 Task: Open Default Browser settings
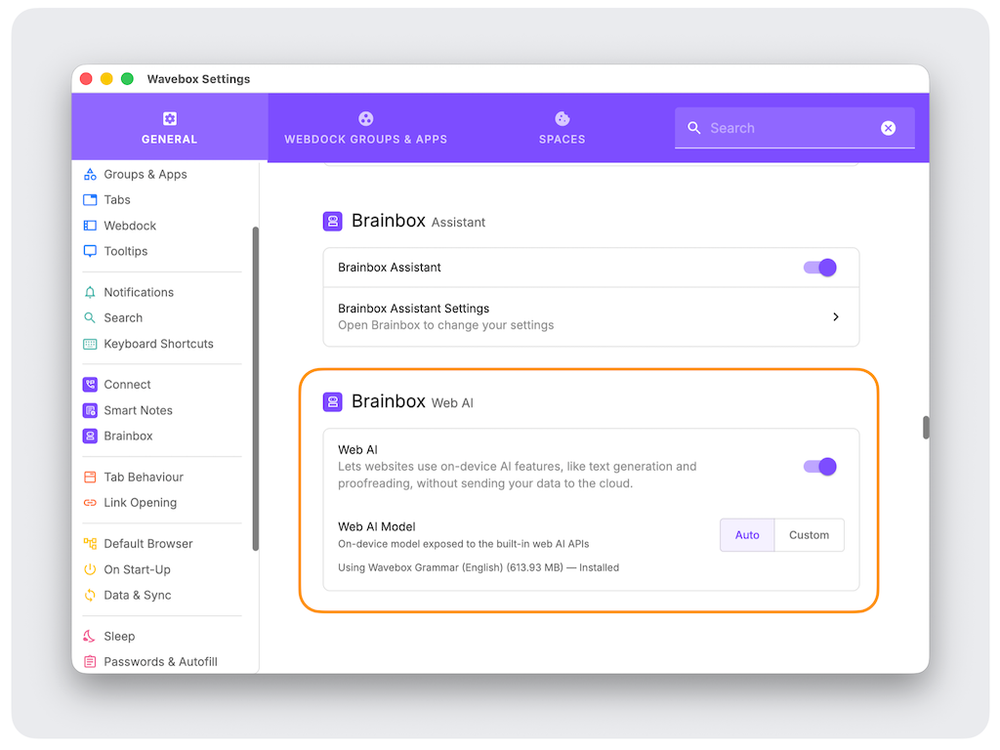coord(149,543)
